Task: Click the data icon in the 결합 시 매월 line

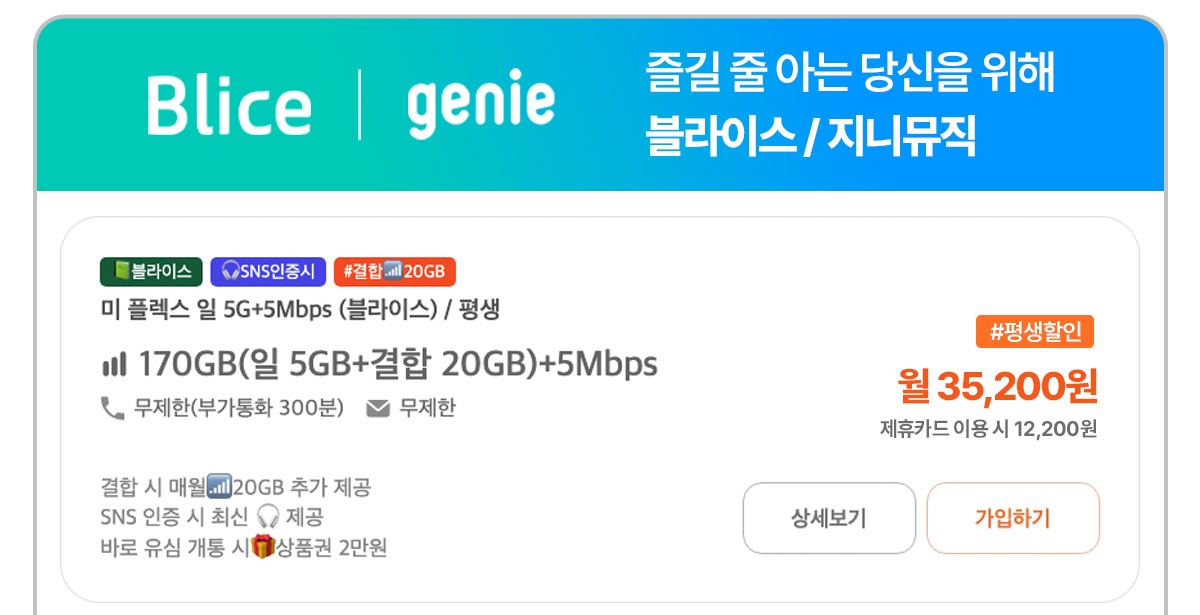Action: (x=220, y=487)
